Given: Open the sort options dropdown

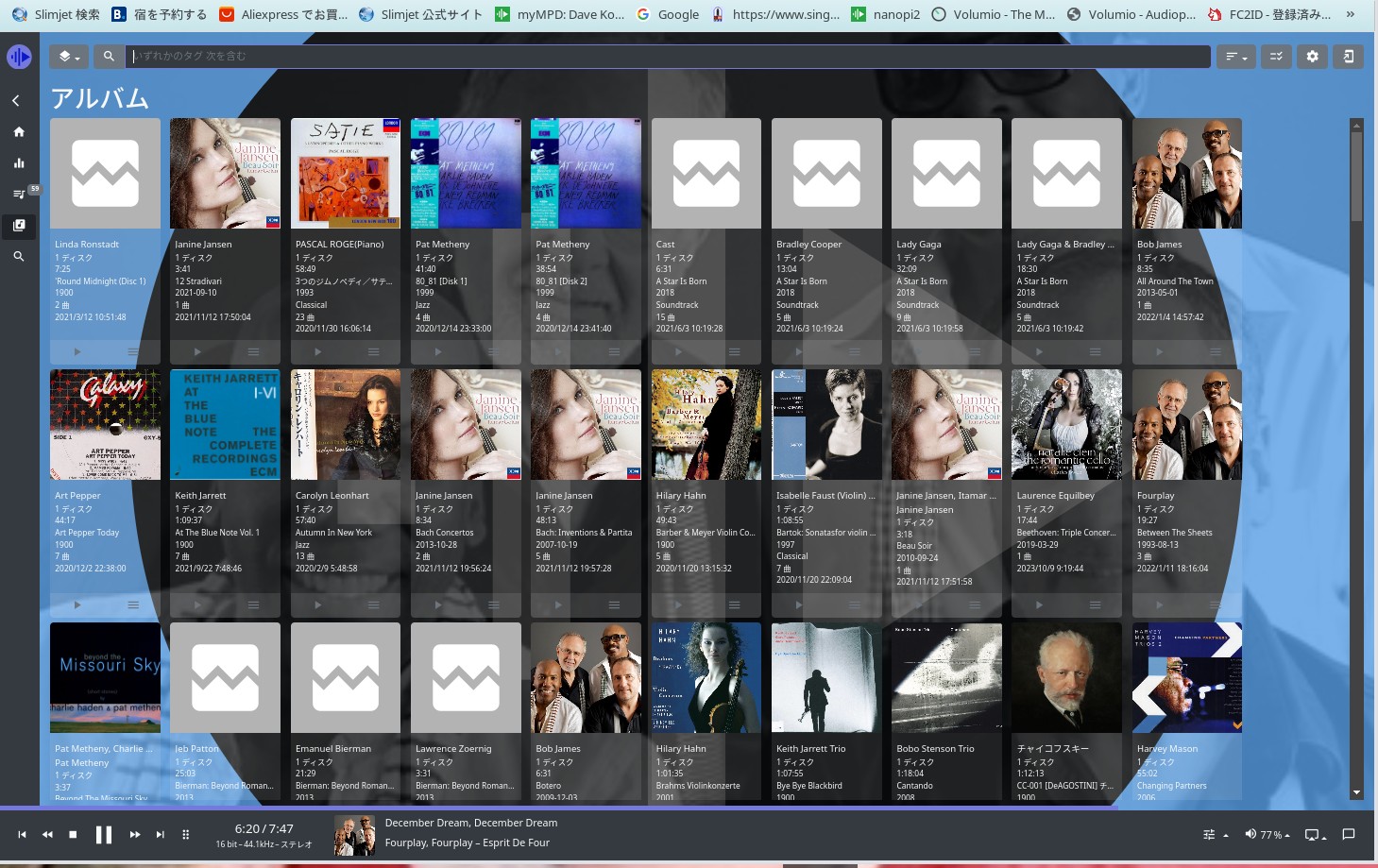Looking at the screenshot, I should pos(1235,57).
